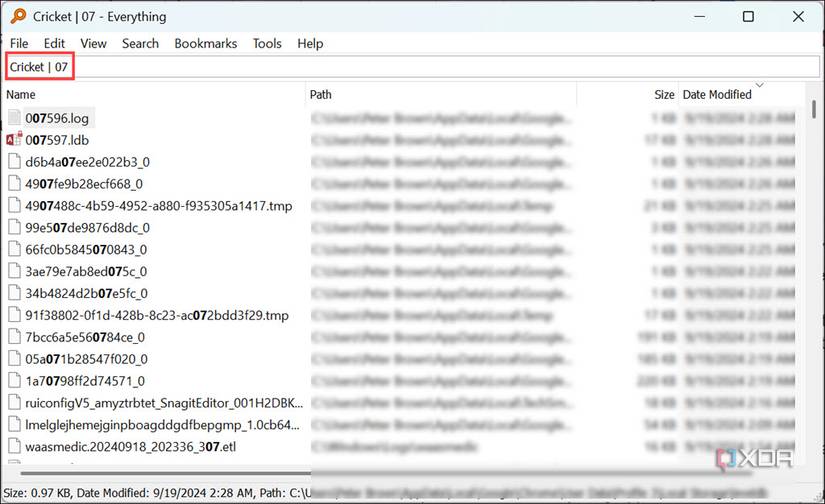Viewport: 825px width, 504px height.
Task: Open the Help menu
Action: (310, 44)
